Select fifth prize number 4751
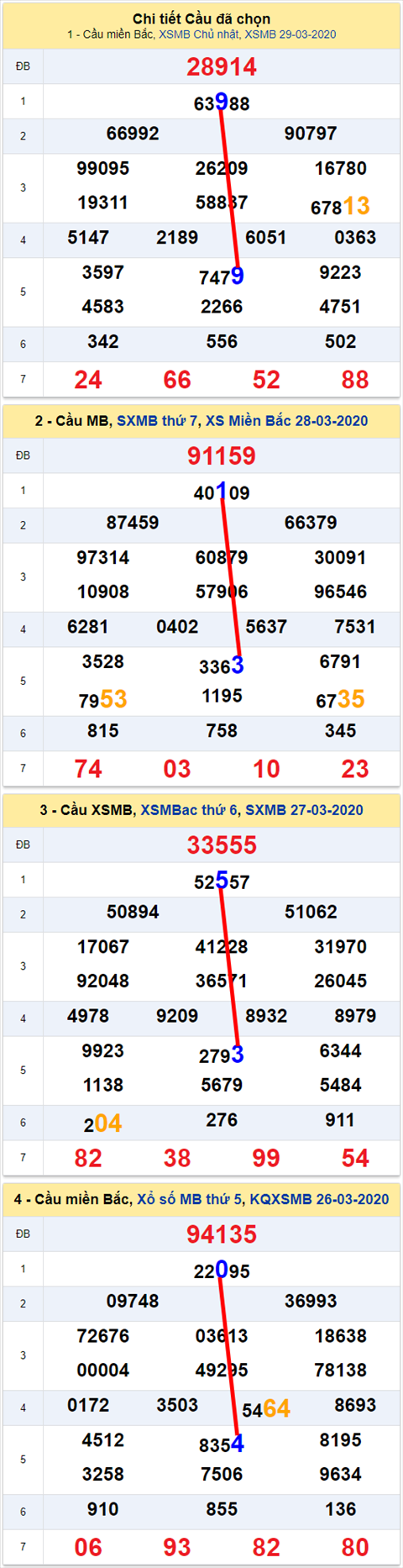 point(340,307)
